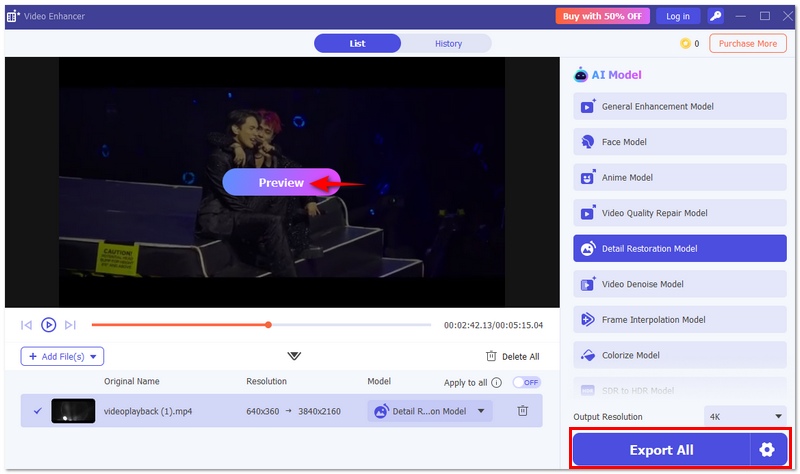
Task: Switch to the History tab
Action: [448, 44]
